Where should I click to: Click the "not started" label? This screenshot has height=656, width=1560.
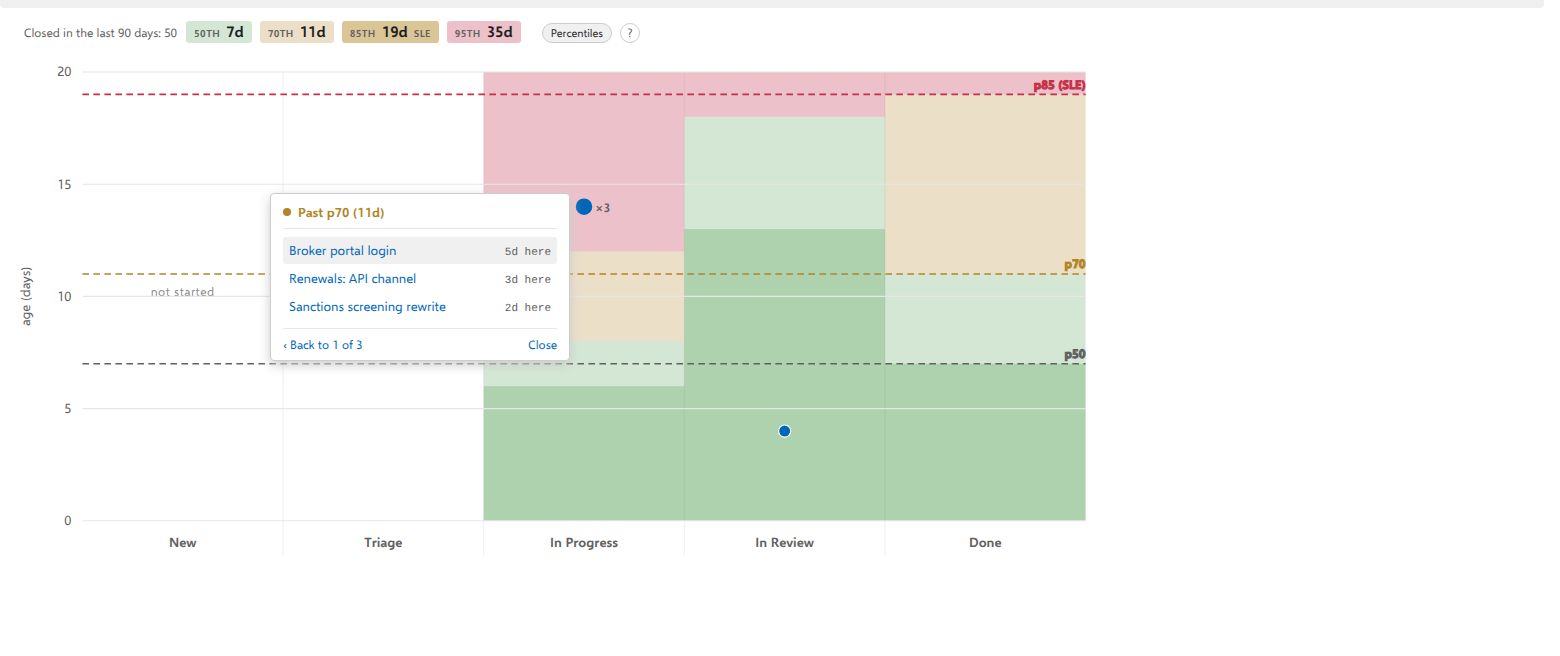[183, 292]
